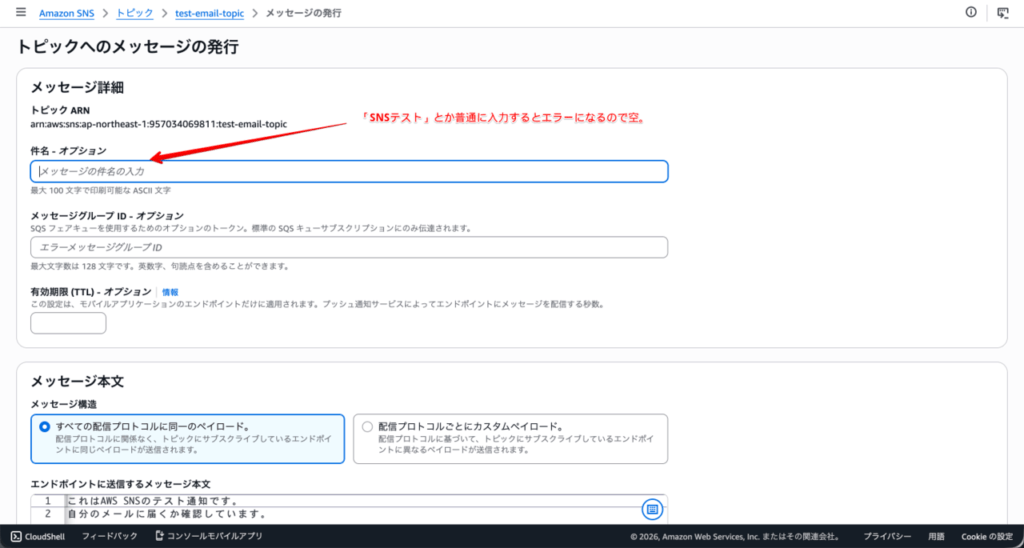
Task: Open the プライバシー footer link
Action: pos(887,536)
